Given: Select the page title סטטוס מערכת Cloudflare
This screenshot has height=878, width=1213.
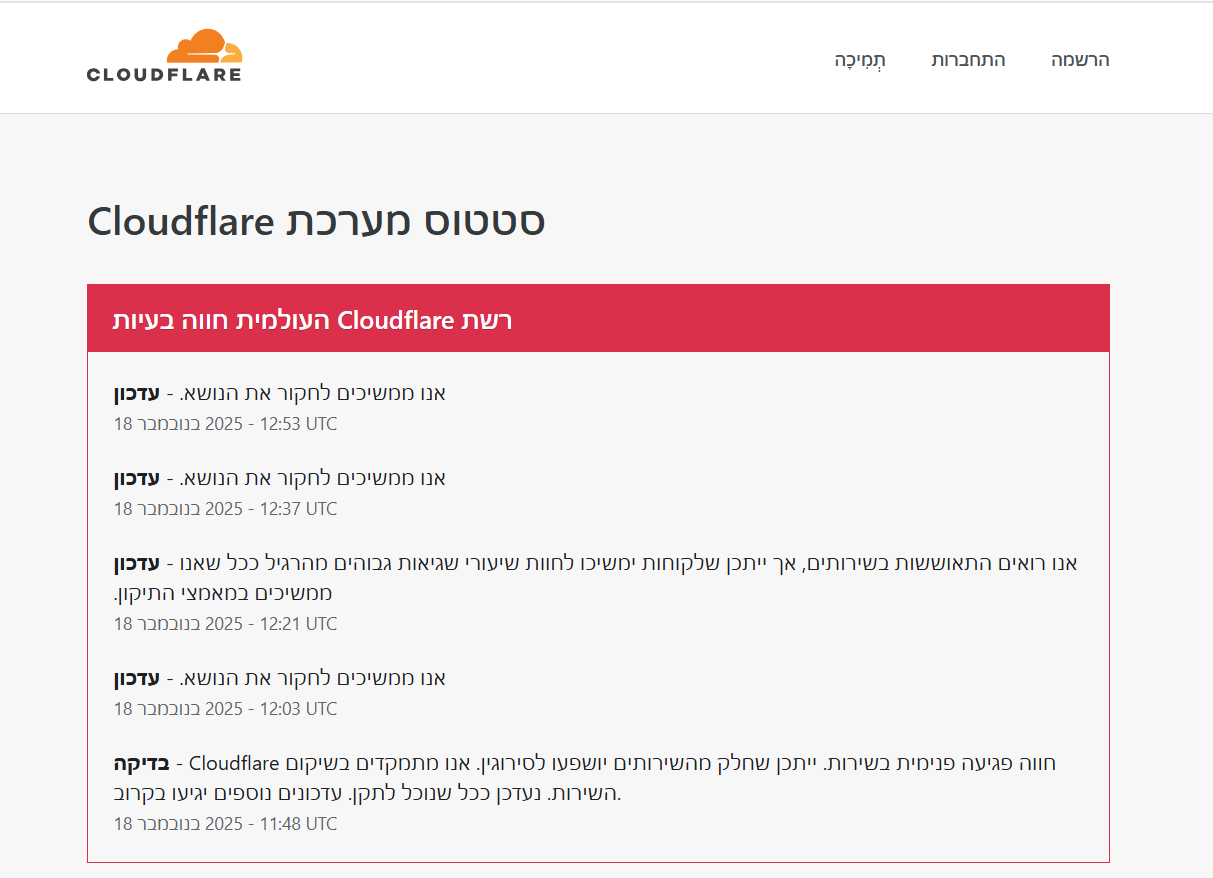Looking at the screenshot, I should coord(317,220).
